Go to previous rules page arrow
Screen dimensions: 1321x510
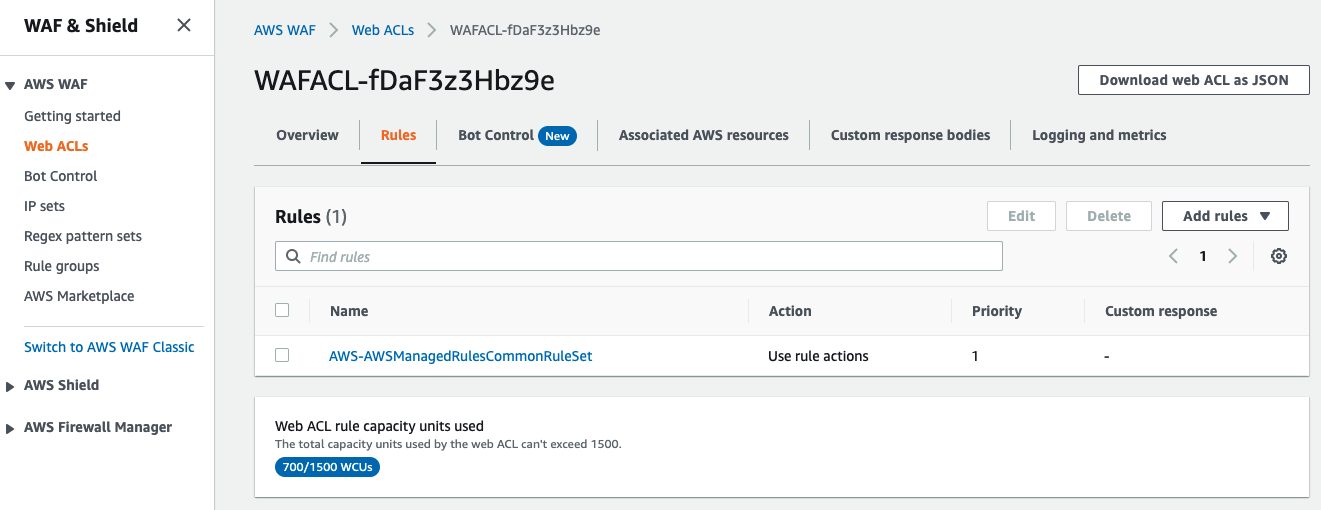tap(1173, 256)
